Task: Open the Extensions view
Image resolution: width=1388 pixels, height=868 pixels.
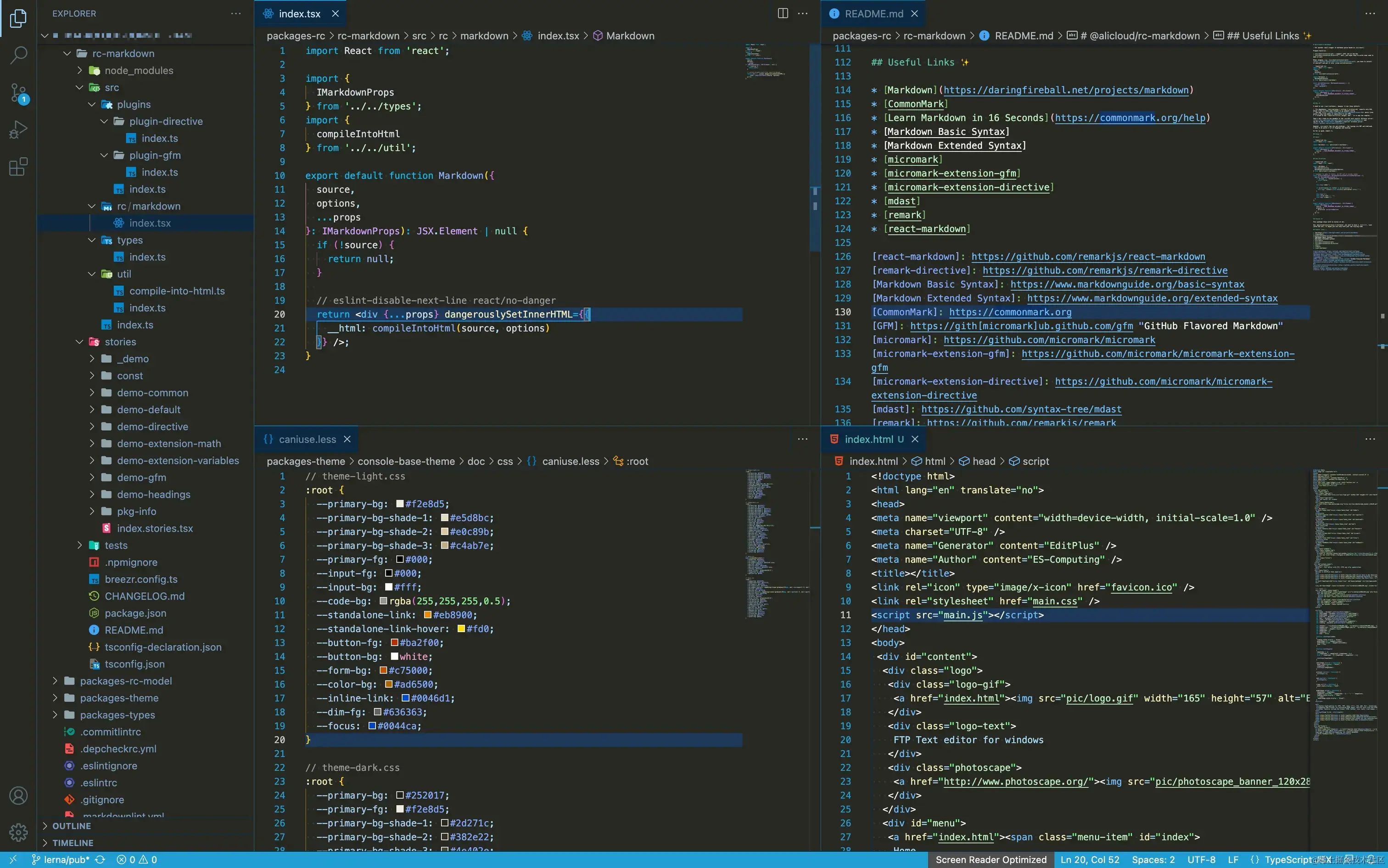Action: point(18,167)
